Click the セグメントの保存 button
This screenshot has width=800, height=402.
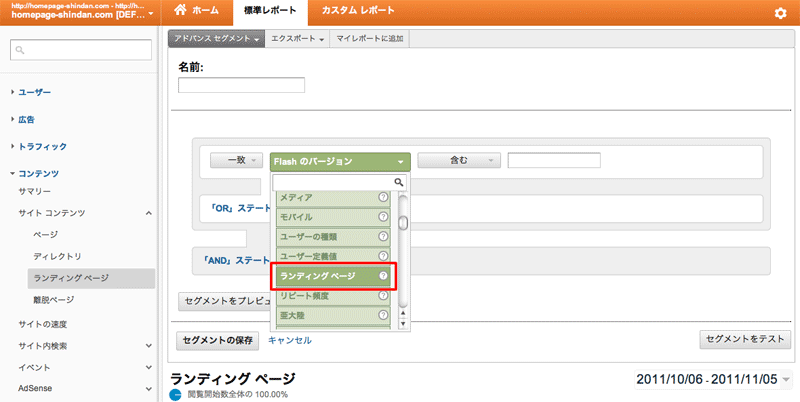219,340
